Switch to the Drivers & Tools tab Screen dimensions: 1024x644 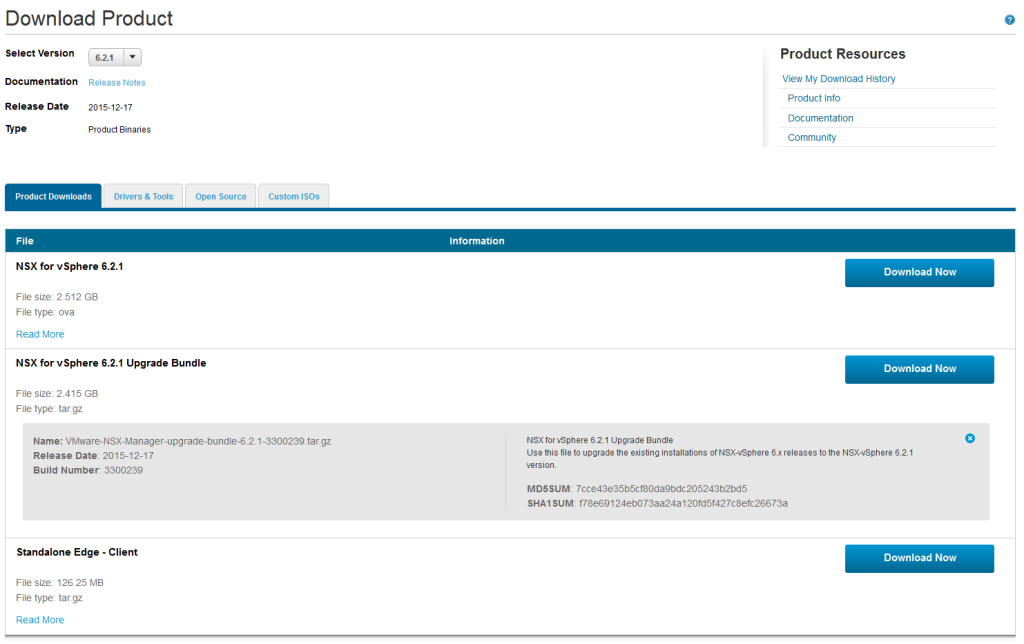click(x=144, y=197)
